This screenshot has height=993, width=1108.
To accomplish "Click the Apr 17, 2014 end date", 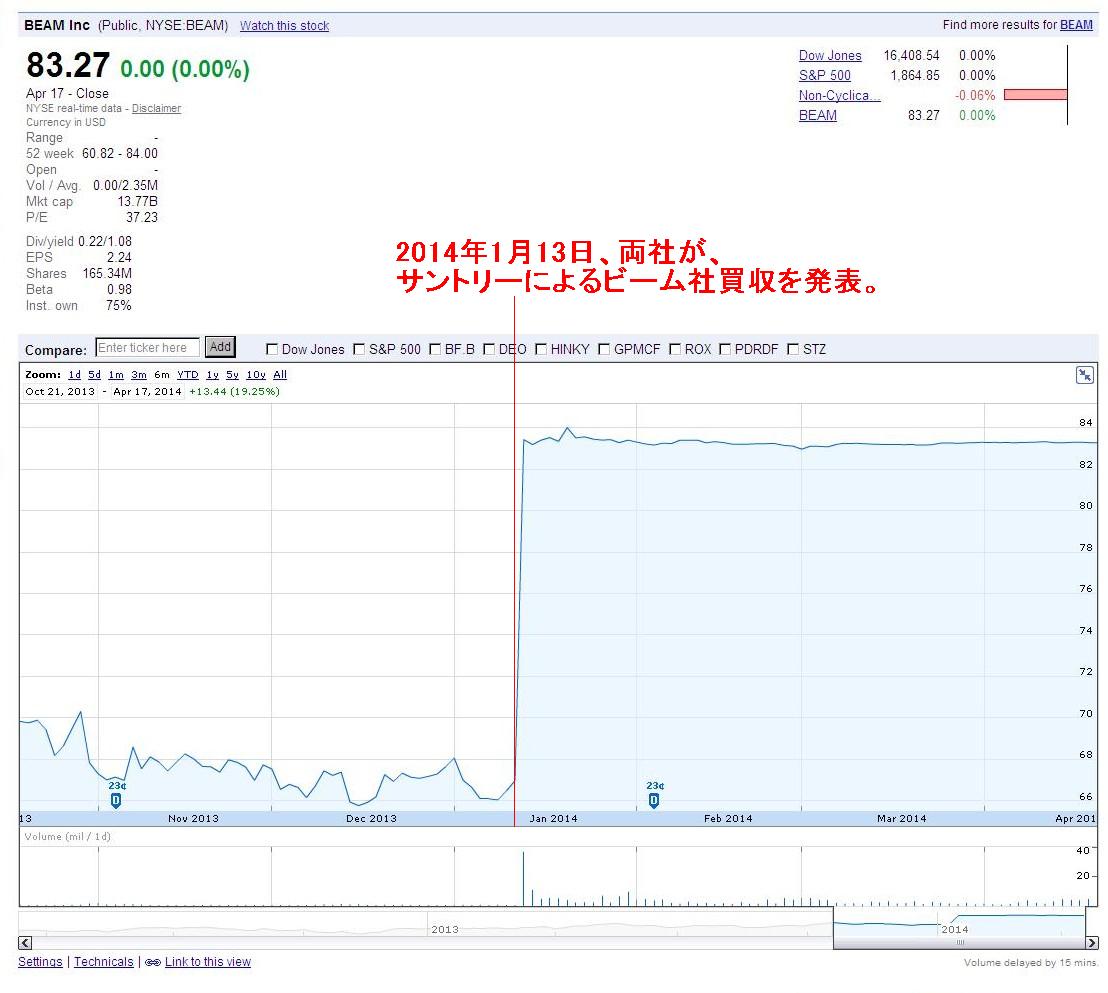I will click(147, 392).
